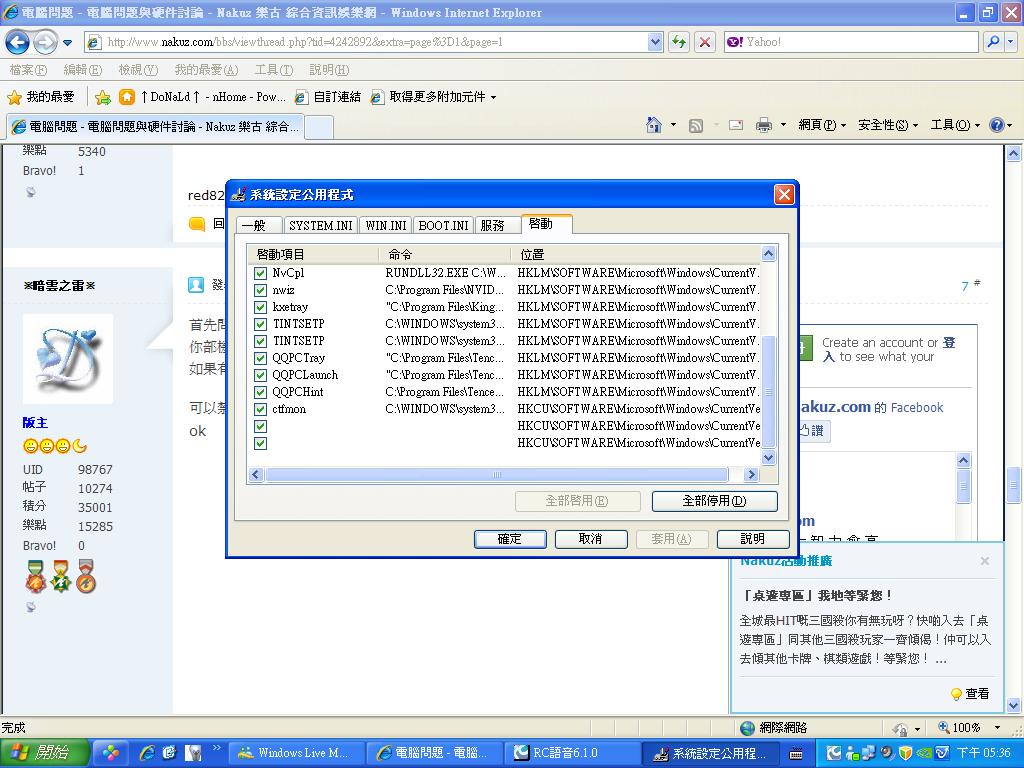Open the 網頁(P) dropdown menu

pos(822,125)
